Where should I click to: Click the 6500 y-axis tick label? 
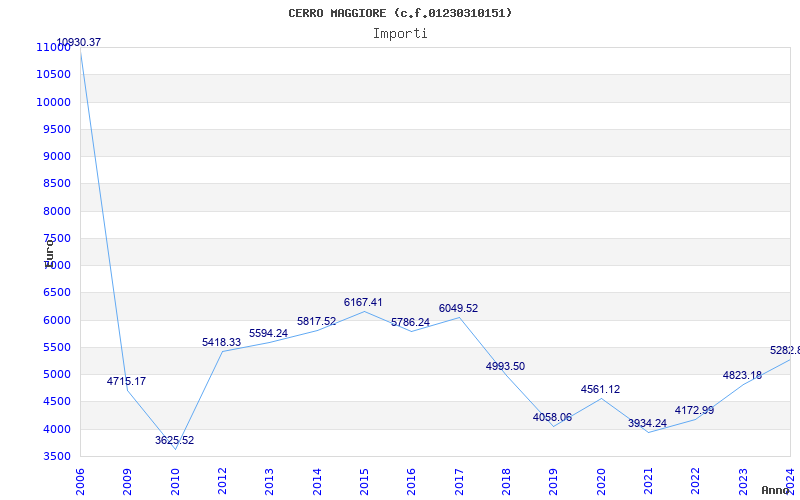[x=56, y=293]
